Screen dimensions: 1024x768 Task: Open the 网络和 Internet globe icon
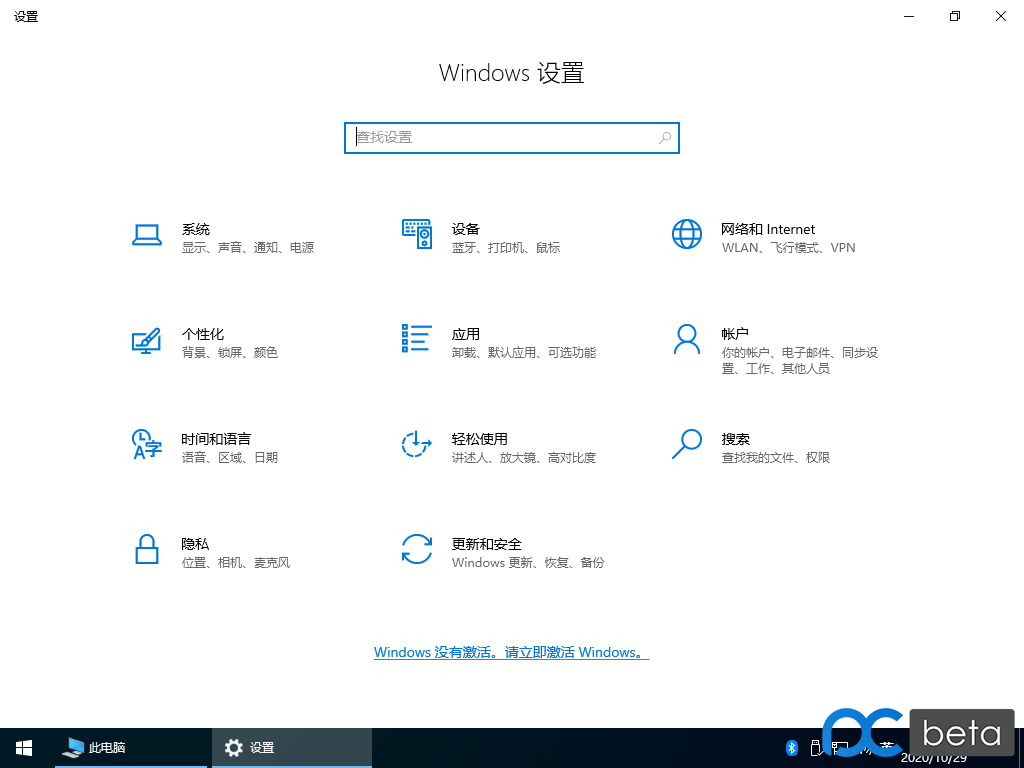click(x=686, y=234)
